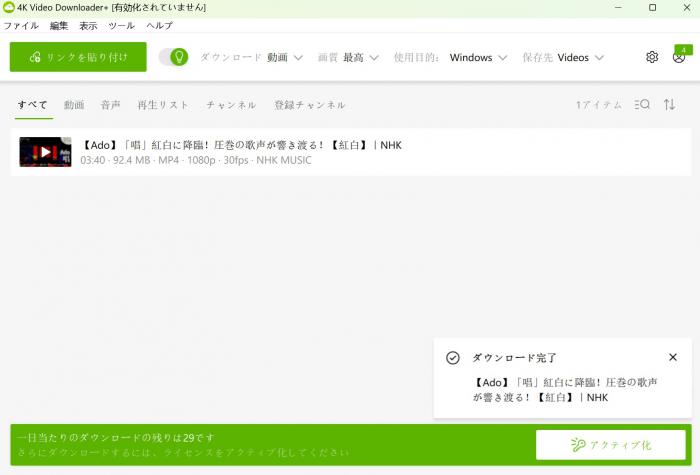This screenshot has width=700, height=475.
Task: Play the Ado video thumbnail
Action: (45, 152)
